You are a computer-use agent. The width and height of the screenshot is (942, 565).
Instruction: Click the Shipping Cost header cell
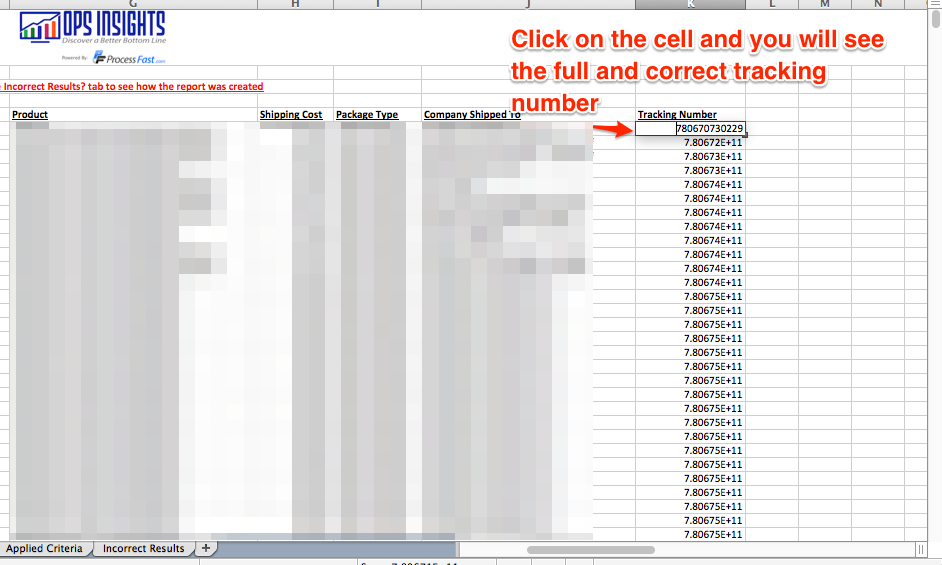point(291,115)
